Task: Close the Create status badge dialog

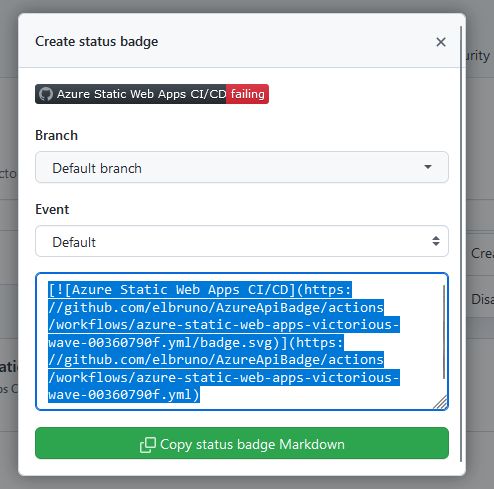Action: 441,42
